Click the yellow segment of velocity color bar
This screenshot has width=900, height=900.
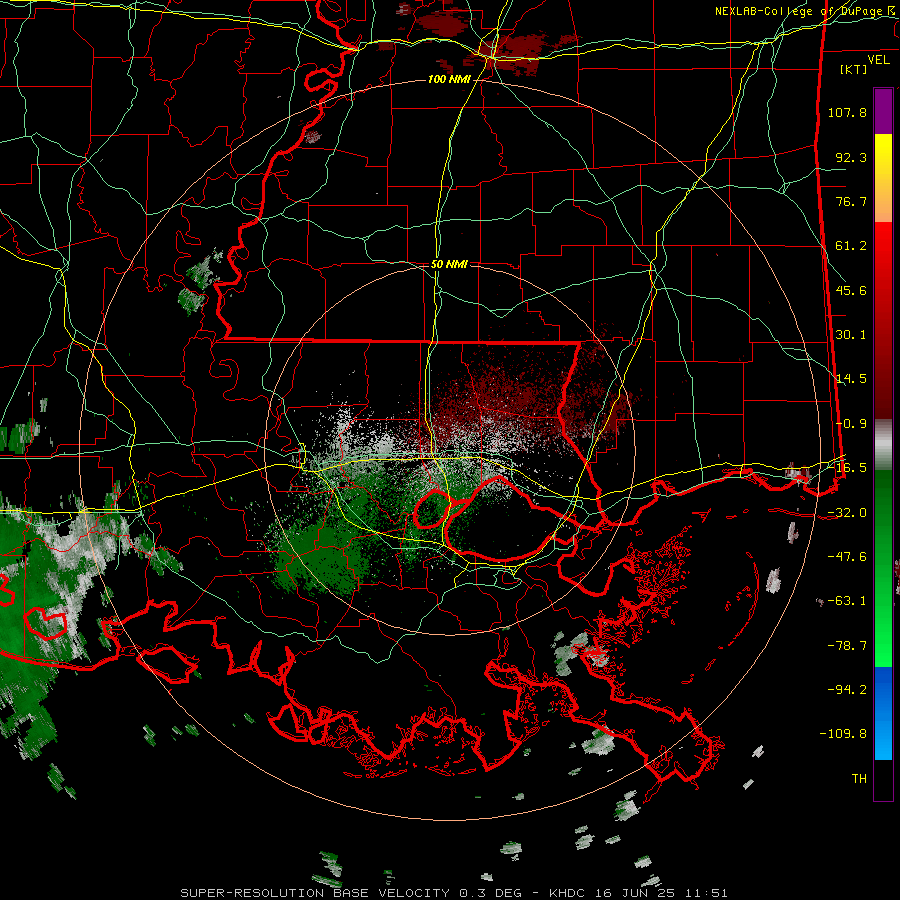883,178
